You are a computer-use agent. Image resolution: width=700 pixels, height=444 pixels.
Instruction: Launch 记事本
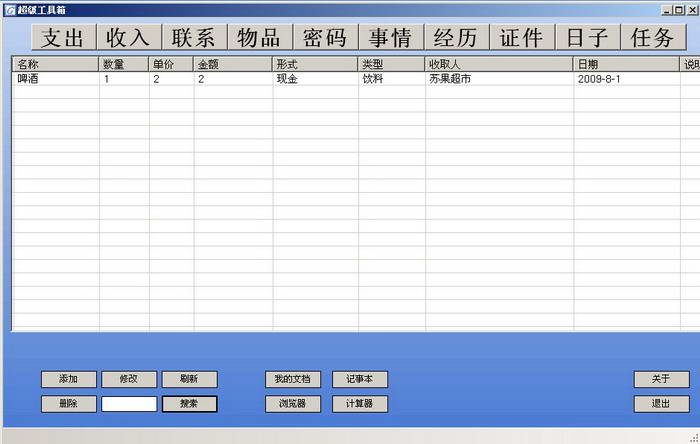360,379
